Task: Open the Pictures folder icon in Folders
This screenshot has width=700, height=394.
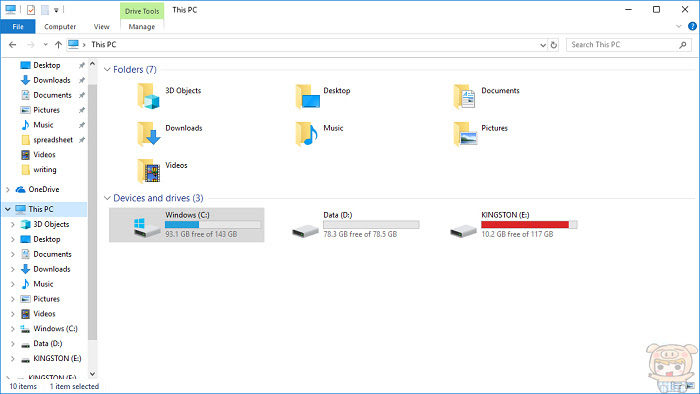Action: point(465,133)
